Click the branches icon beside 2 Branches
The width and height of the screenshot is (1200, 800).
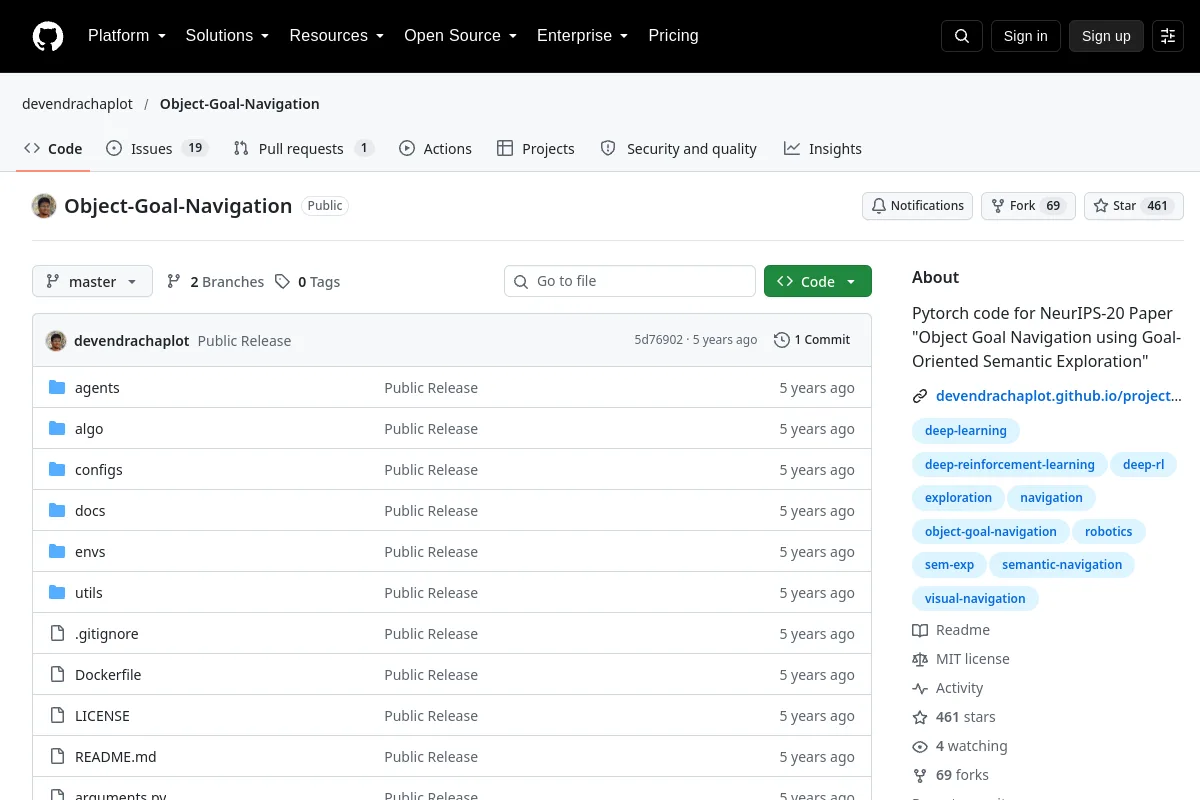tap(174, 282)
